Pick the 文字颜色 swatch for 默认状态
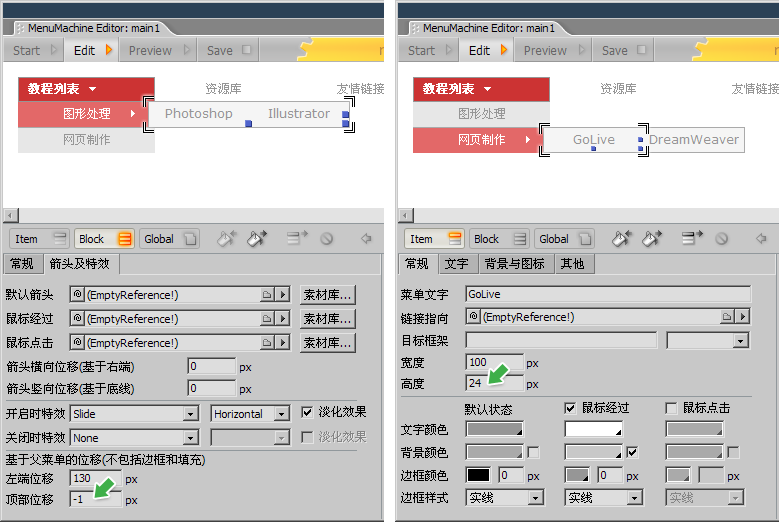This screenshot has height=522, width=779. point(495,429)
